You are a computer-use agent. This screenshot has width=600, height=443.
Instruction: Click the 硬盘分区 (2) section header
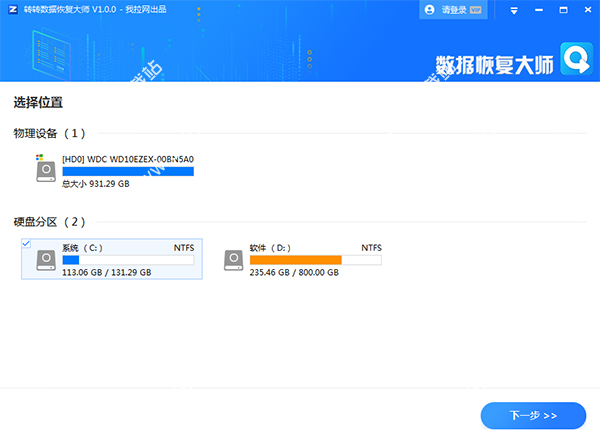tap(49, 222)
